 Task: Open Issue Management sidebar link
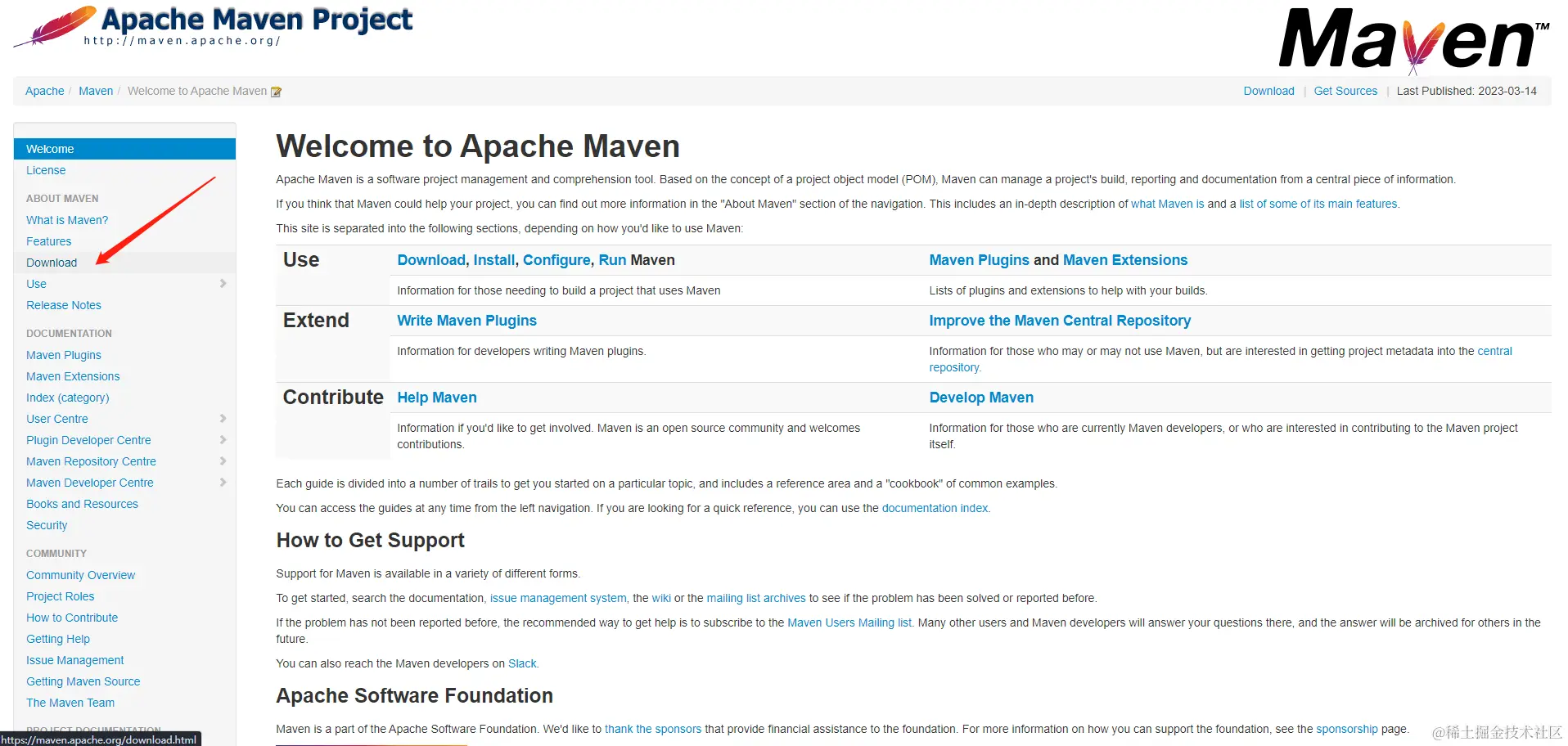[x=75, y=660]
